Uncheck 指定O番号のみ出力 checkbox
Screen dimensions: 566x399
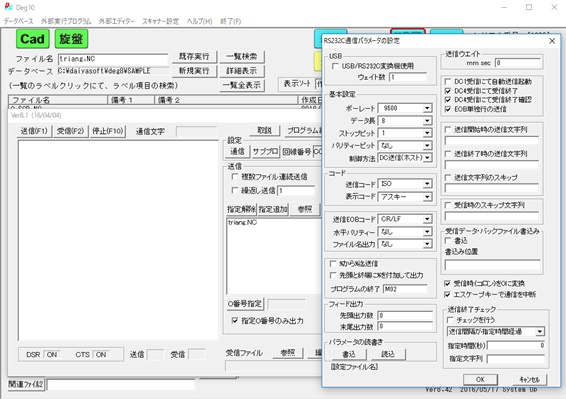[235, 321]
